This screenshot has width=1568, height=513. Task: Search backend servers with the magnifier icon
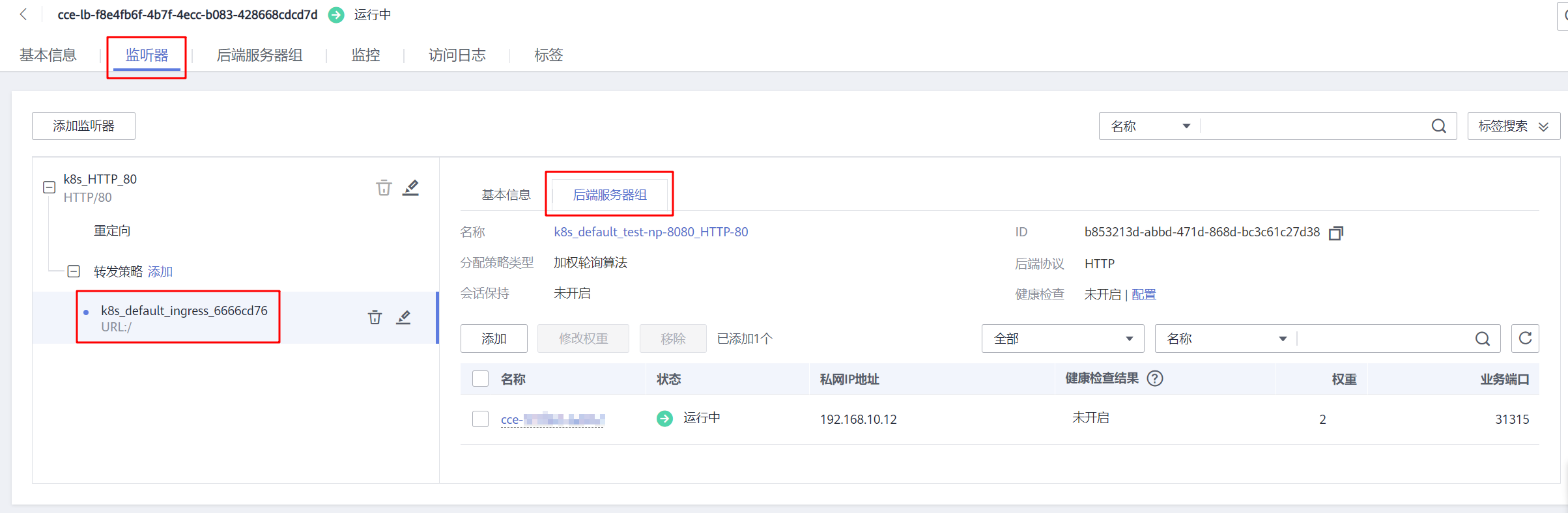1482,339
